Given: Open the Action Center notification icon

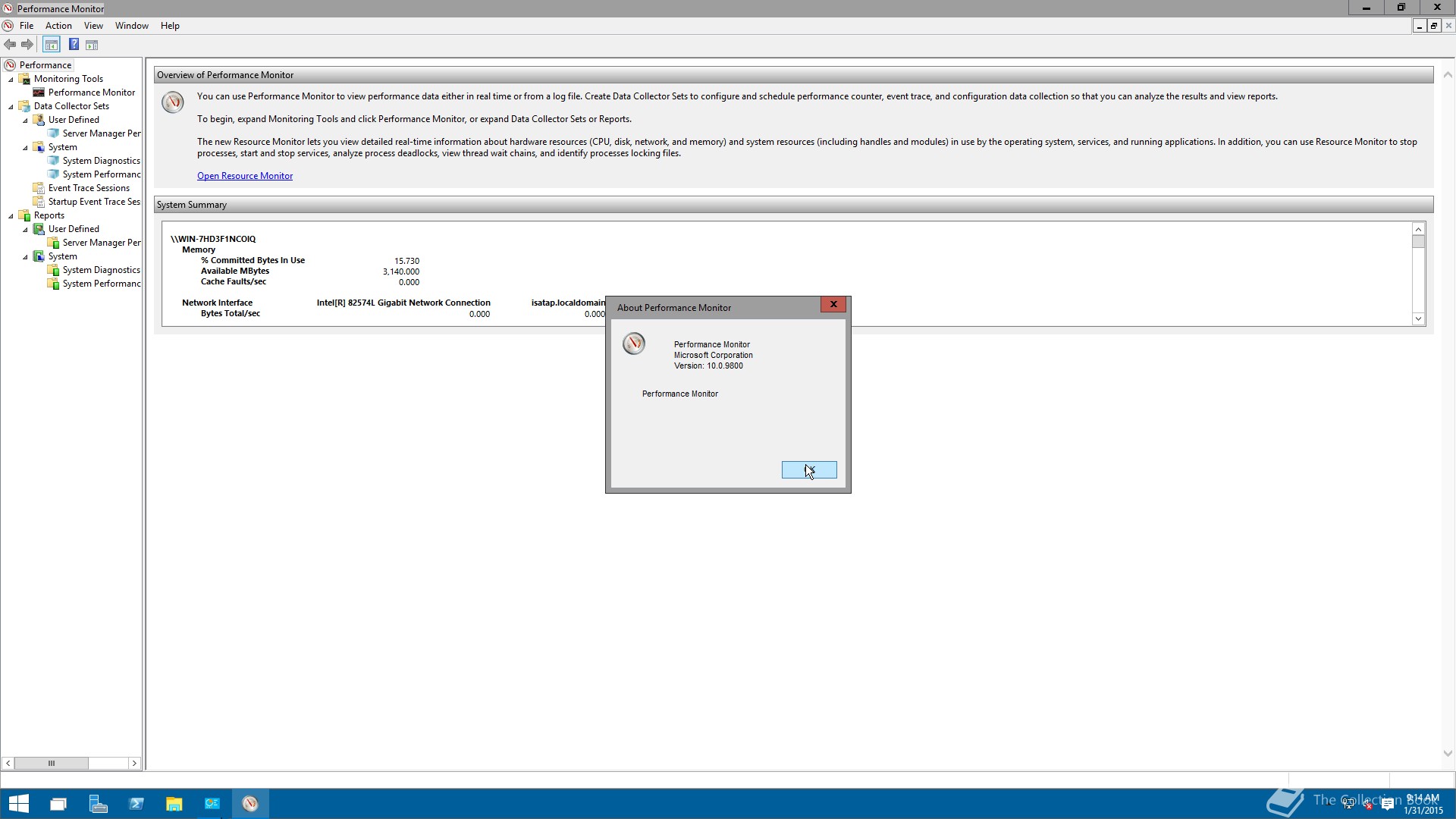Looking at the screenshot, I should coord(1388,805).
